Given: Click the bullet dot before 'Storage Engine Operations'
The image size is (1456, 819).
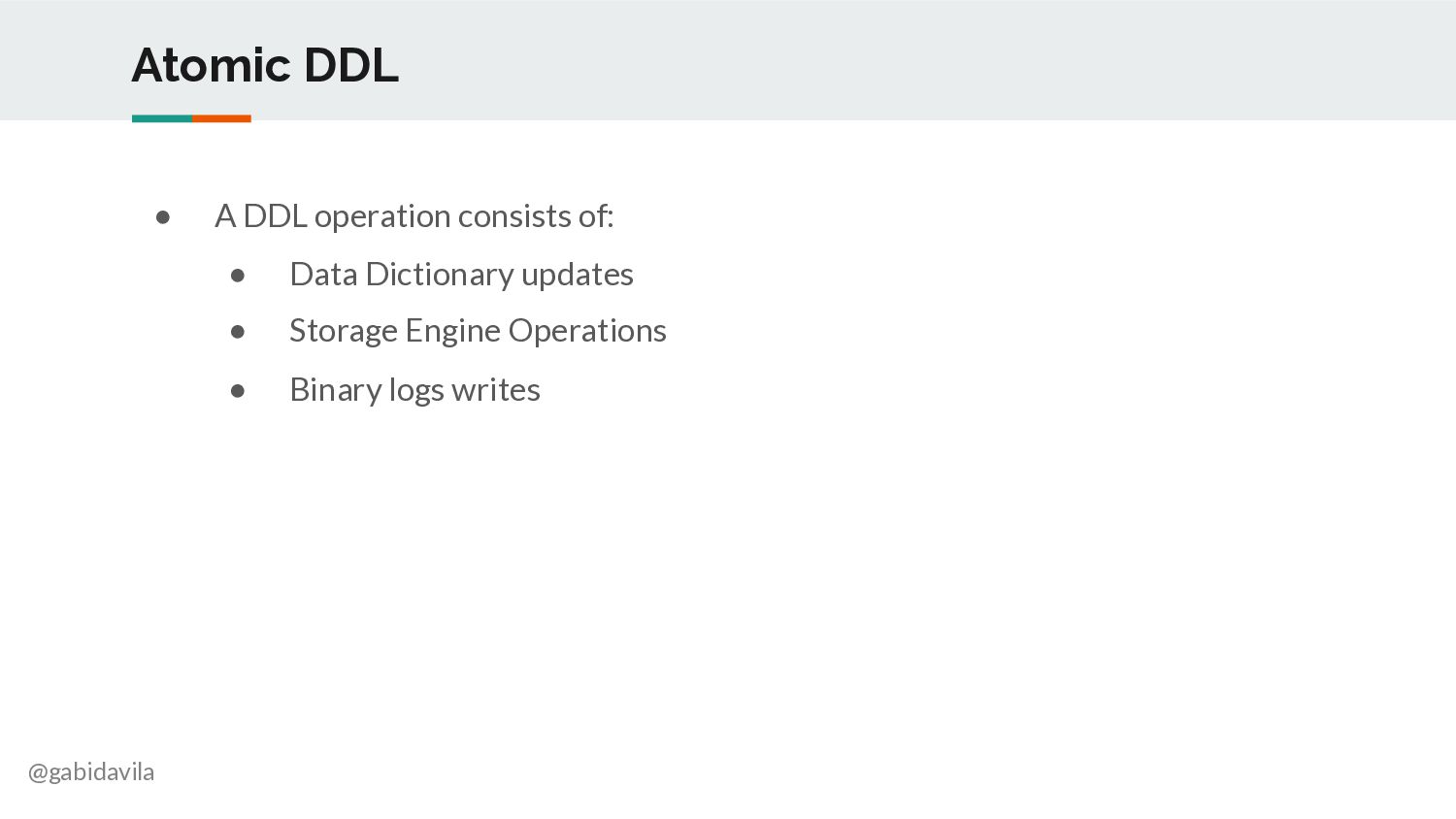Looking at the screenshot, I should [238, 332].
